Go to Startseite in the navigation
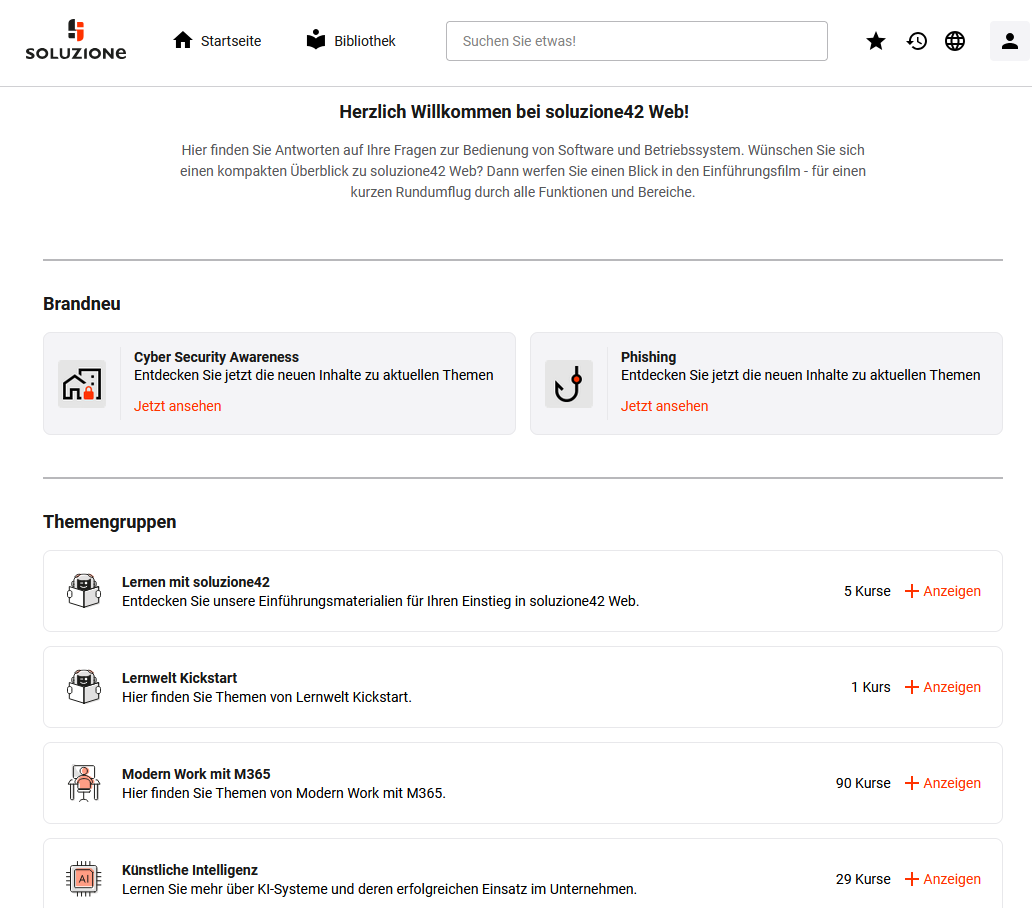This screenshot has width=1032, height=908. 217,41
